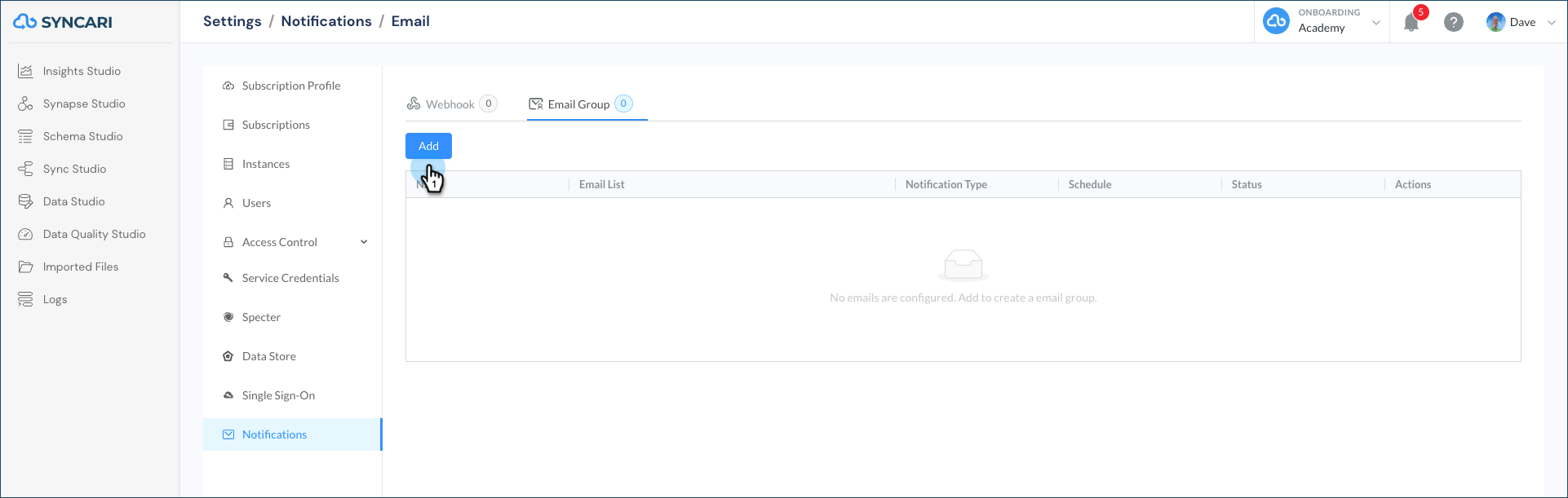The image size is (1568, 498).
Task: Click the Syncari logo
Action: coord(63,22)
